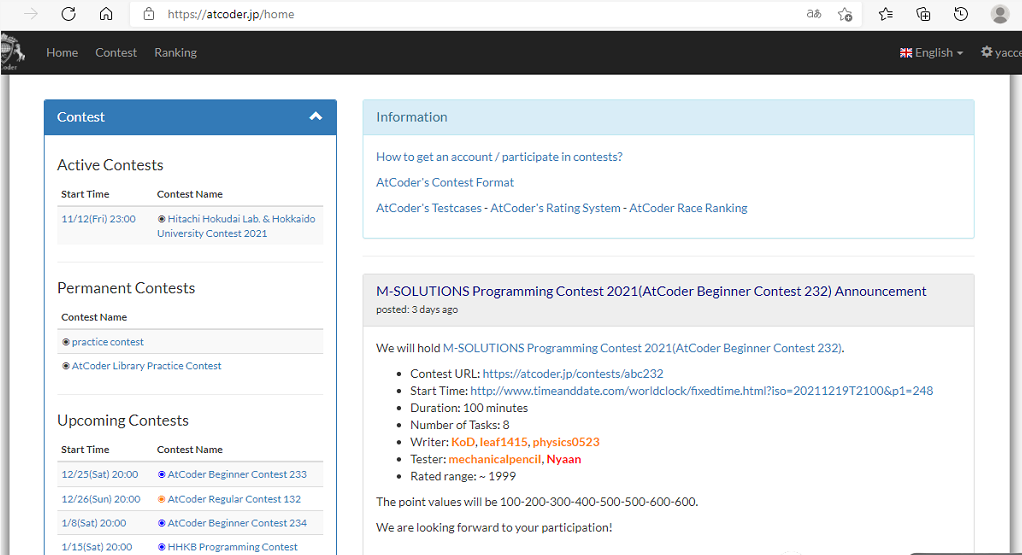Open the practice contest link
The width and height of the screenshot is (1022, 555).
coord(108,342)
